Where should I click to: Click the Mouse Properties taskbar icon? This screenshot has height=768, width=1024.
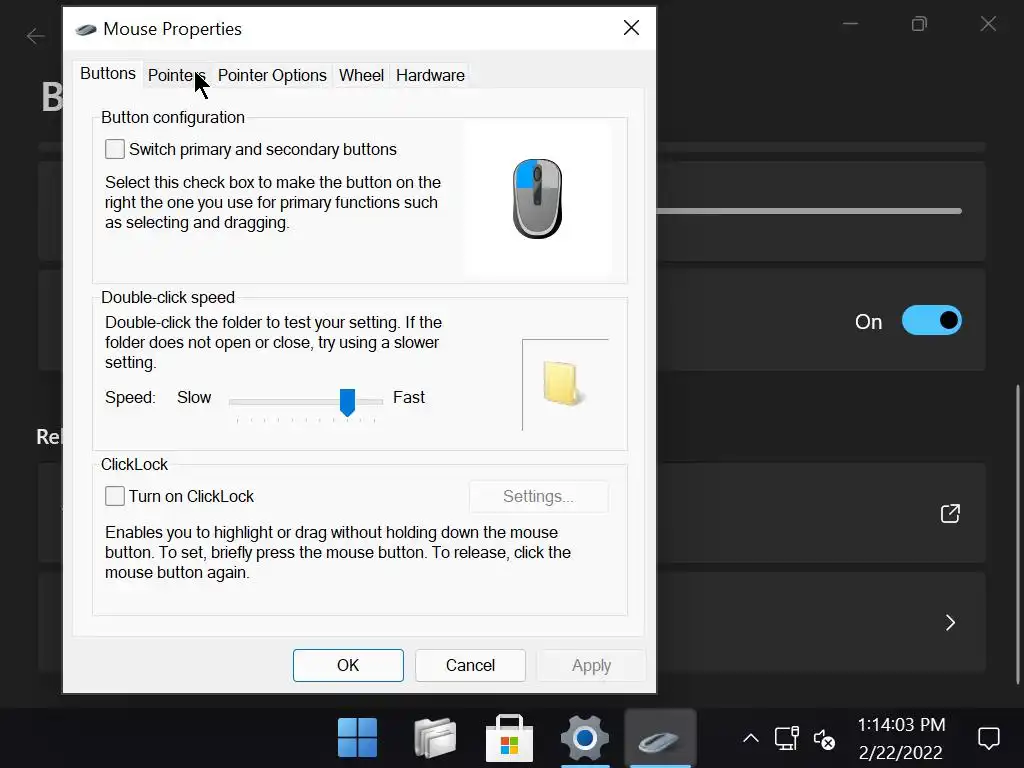[660, 739]
